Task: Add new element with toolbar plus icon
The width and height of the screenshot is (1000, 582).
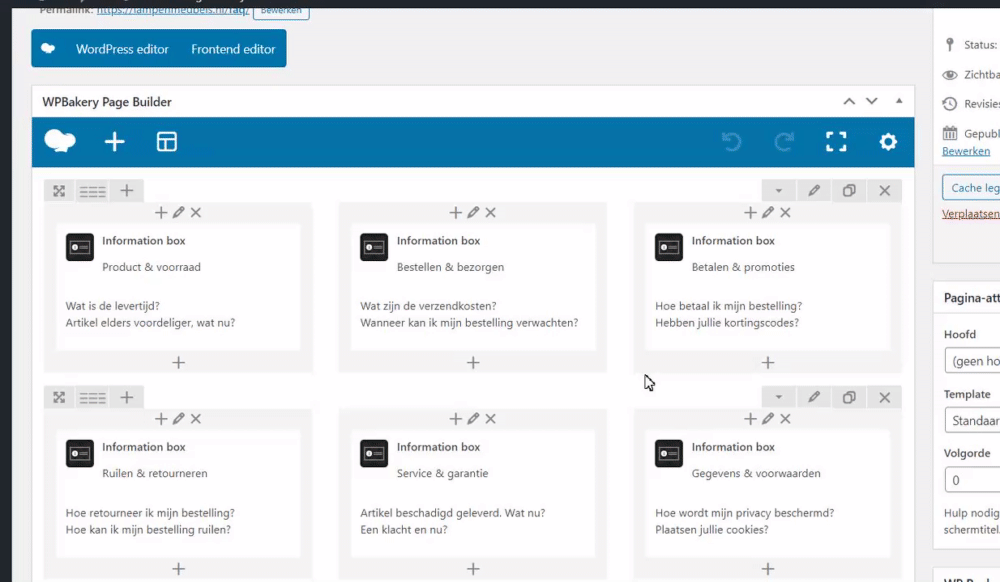Action: tap(115, 142)
